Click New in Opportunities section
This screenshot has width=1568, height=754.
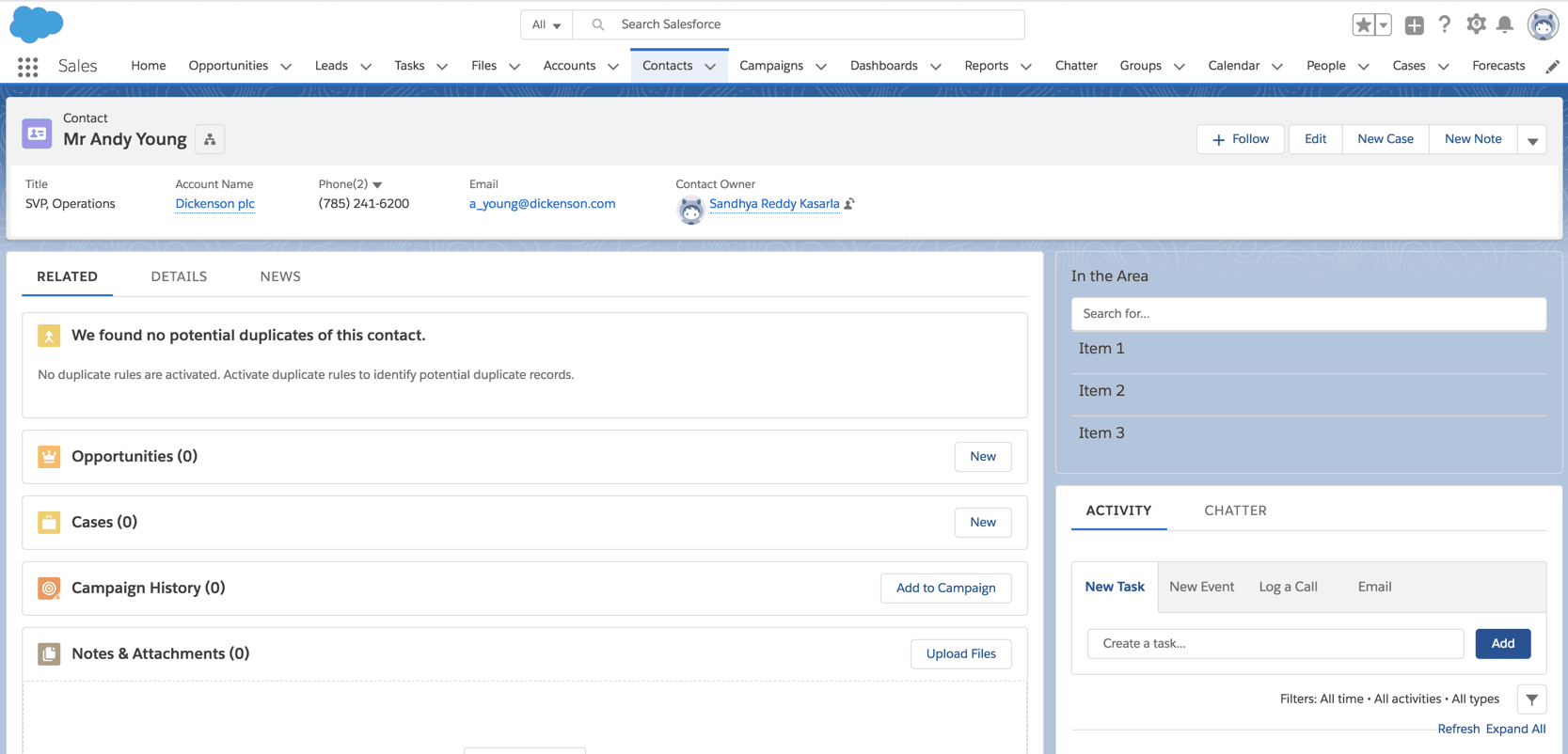[x=983, y=457]
